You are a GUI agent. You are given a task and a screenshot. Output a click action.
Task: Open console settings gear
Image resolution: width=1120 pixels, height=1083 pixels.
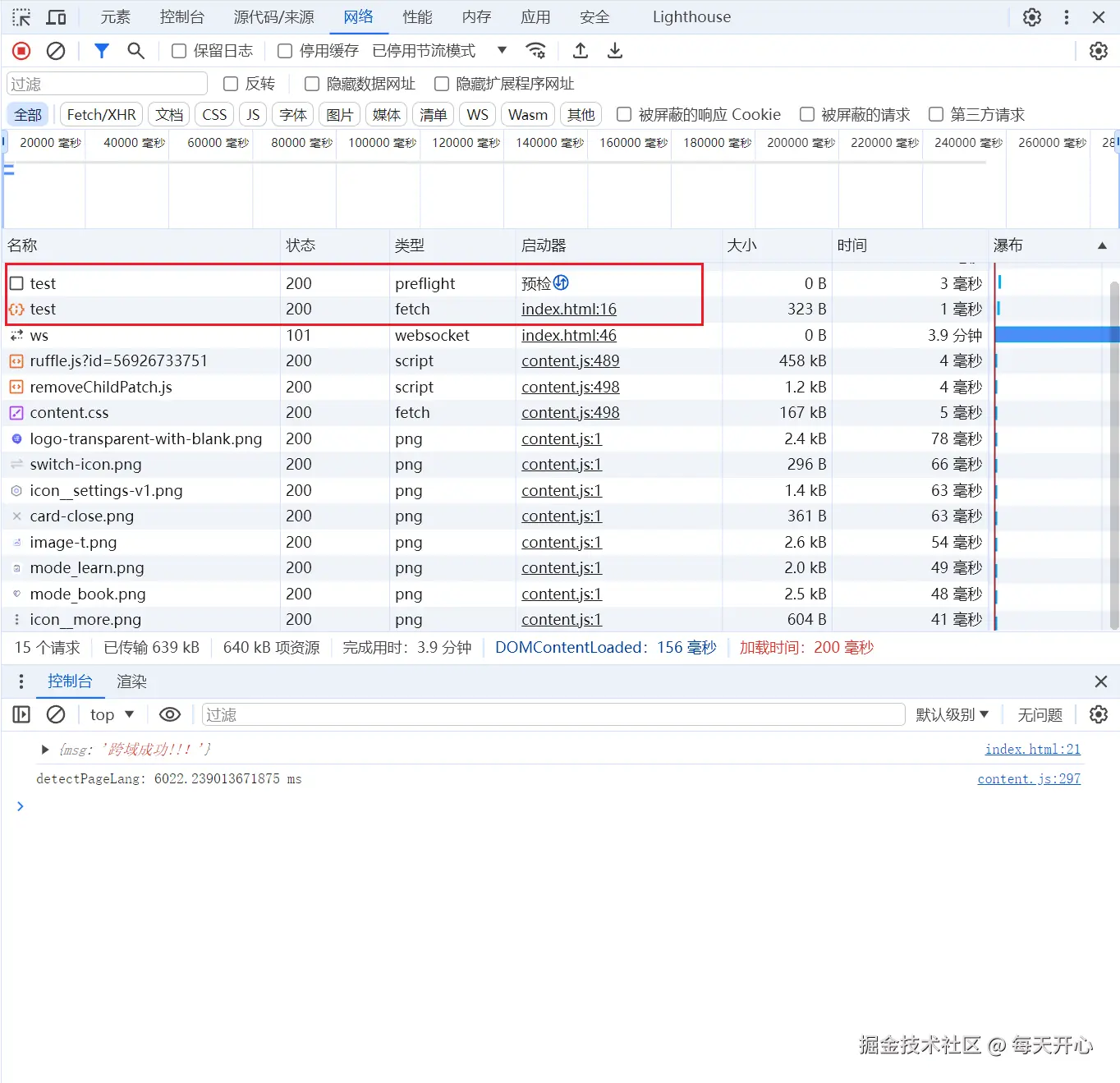[1099, 714]
